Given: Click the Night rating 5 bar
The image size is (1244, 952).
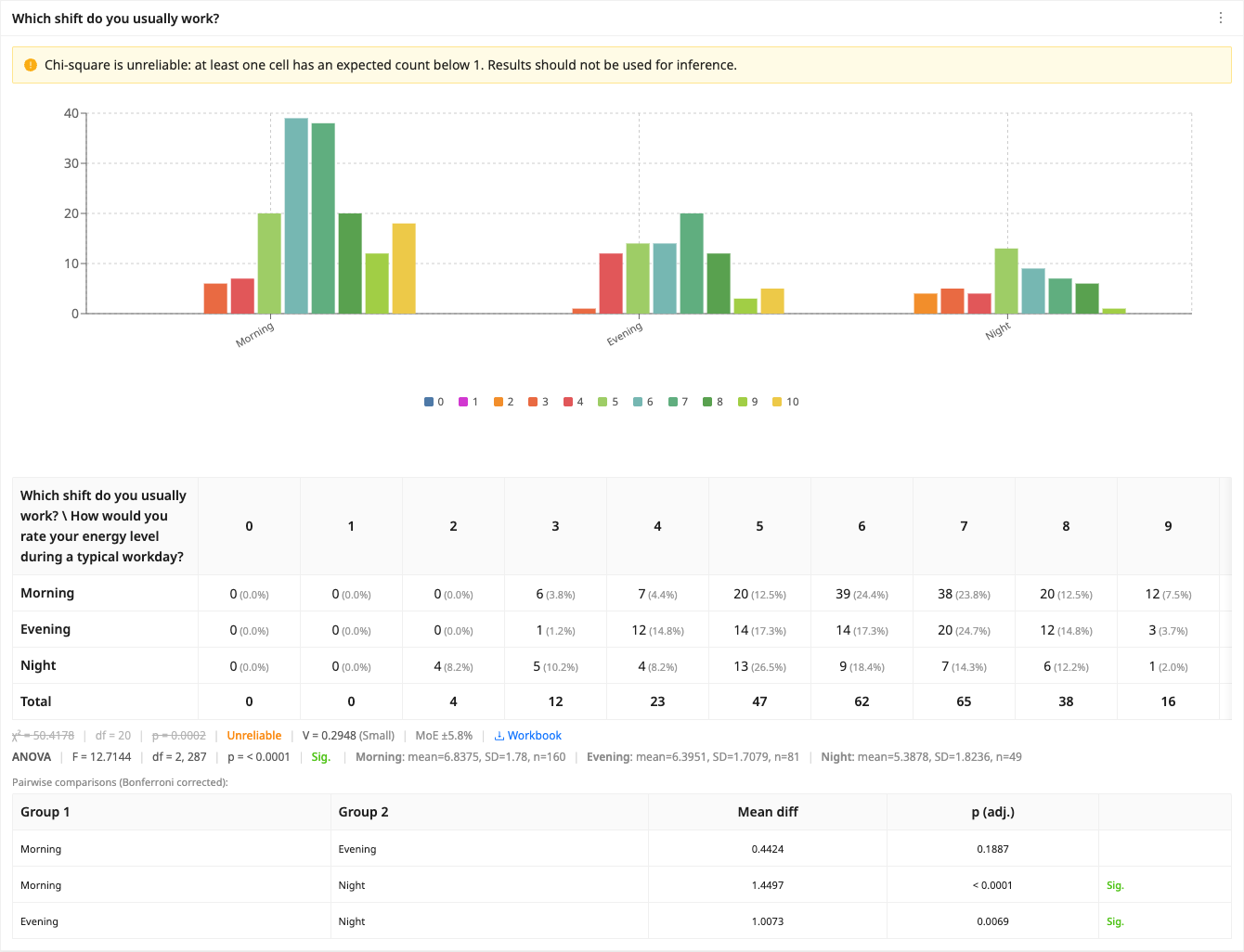Looking at the screenshot, I should (x=1006, y=281).
